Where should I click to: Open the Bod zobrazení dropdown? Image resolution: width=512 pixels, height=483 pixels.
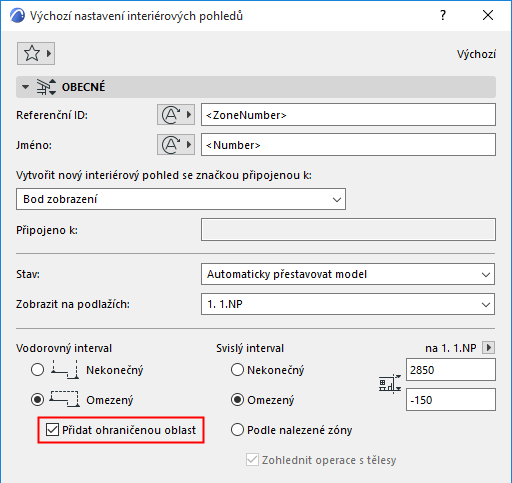pyautogui.click(x=181, y=199)
